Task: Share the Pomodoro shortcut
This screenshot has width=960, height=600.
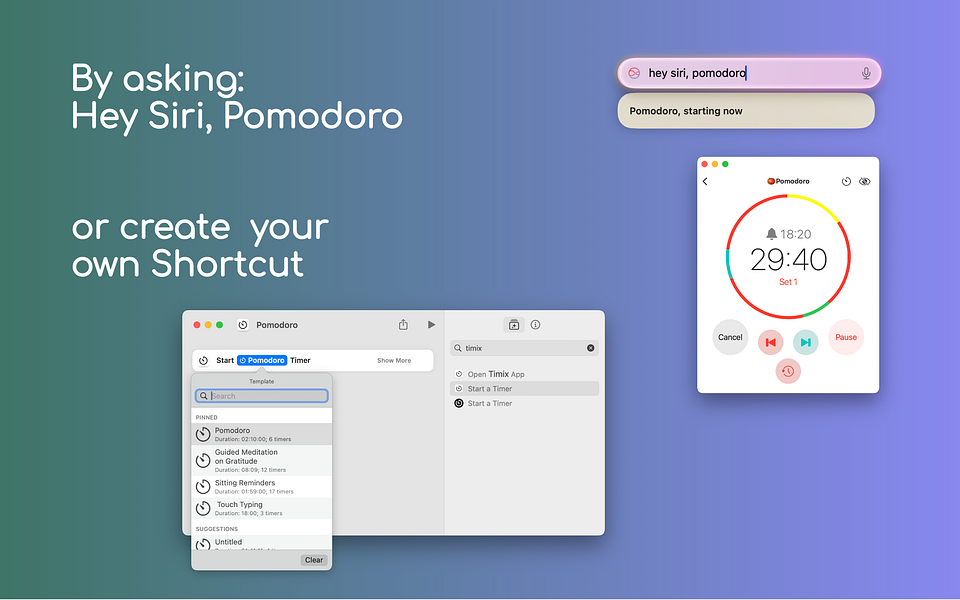Action: [403, 324]
